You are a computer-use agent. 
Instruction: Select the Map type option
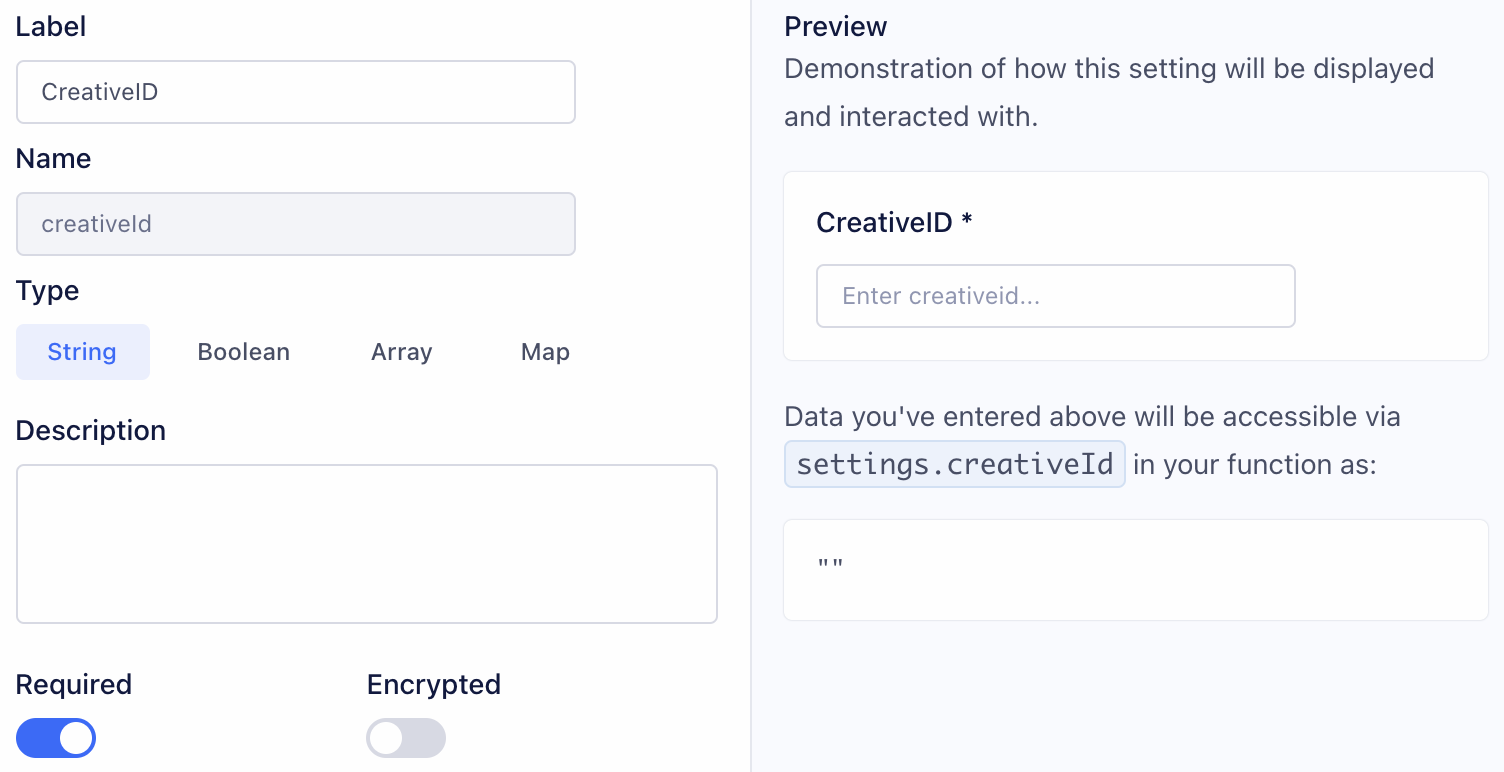coord(545,352)
